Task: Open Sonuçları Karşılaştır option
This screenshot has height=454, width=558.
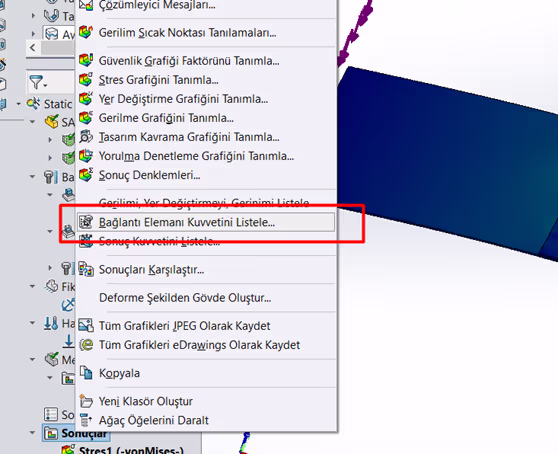Action: 206,269
